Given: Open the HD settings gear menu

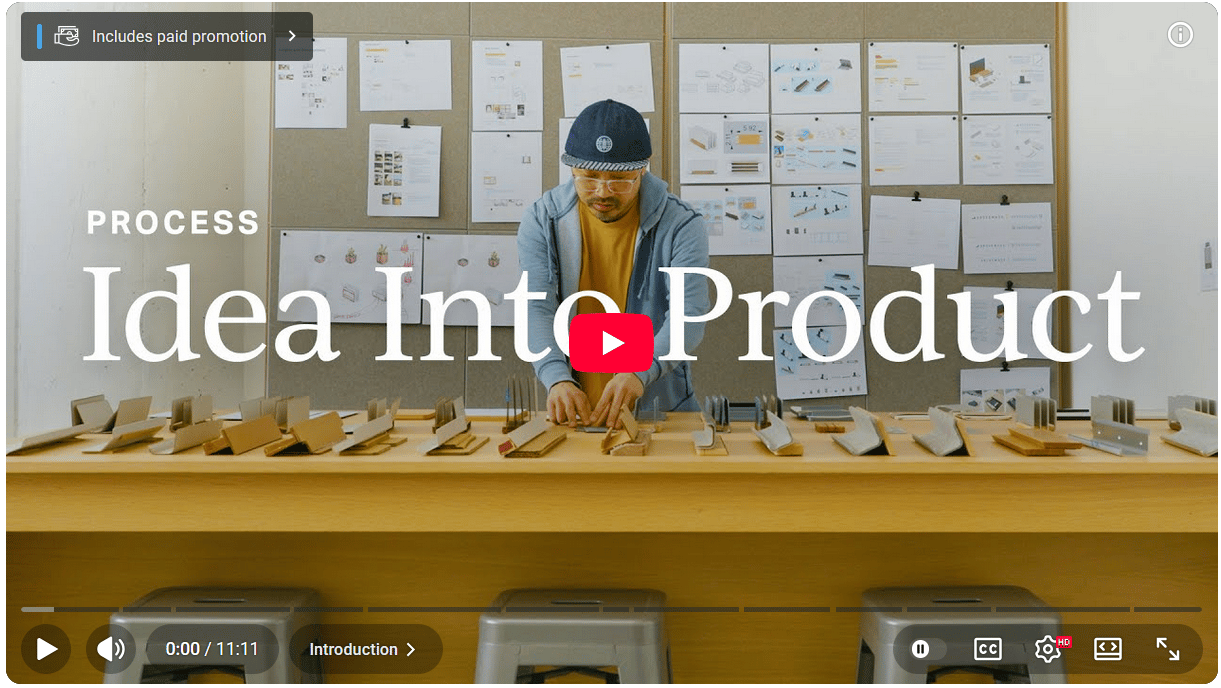Looking at the screenshot, I should [x=1047, y=649].
